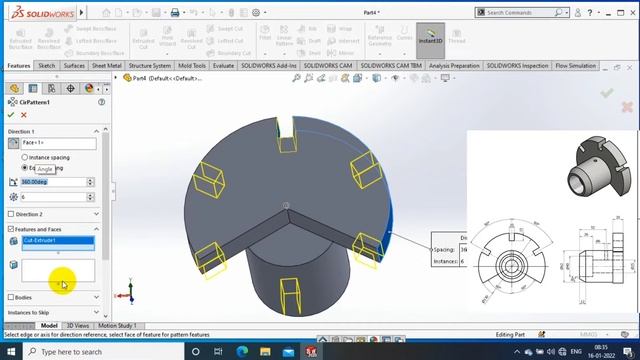640x360 pixels.
Task: Expand Part4 flyout tree arrow
Action: pos(116,78)
